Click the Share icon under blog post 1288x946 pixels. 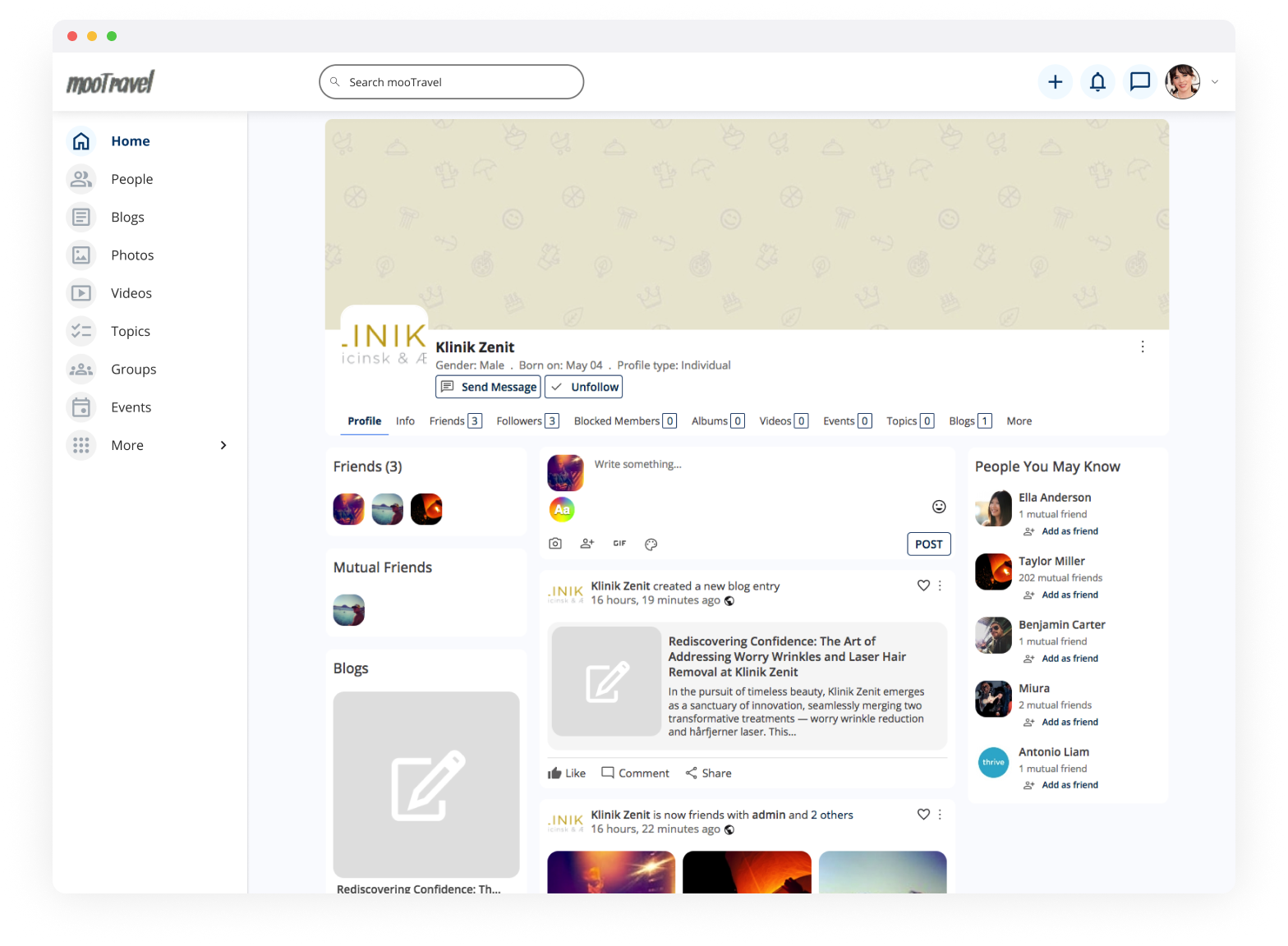pyautogui.click(x=708, y=773)
